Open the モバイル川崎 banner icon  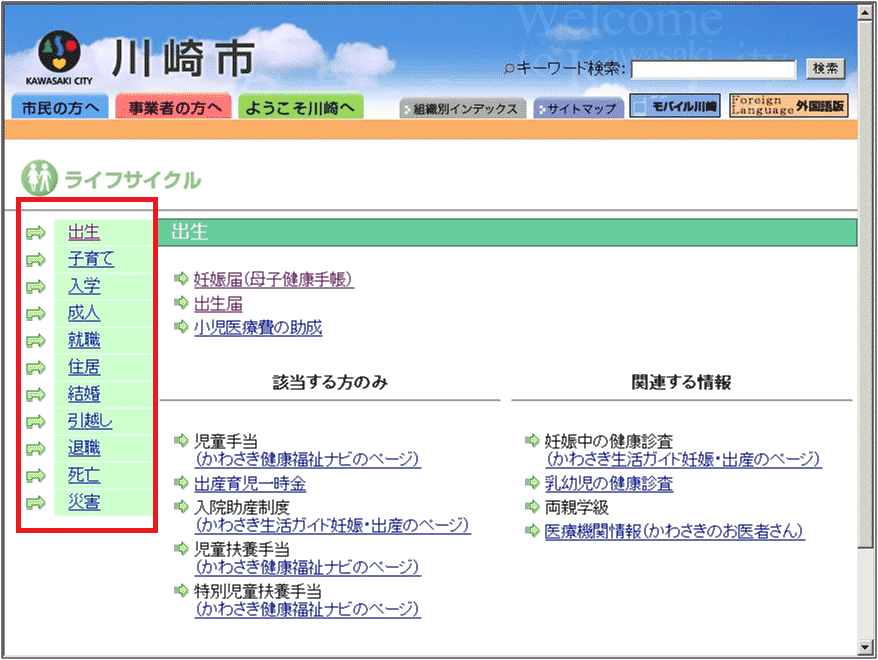pyautogui.click(x=675, y=107)
